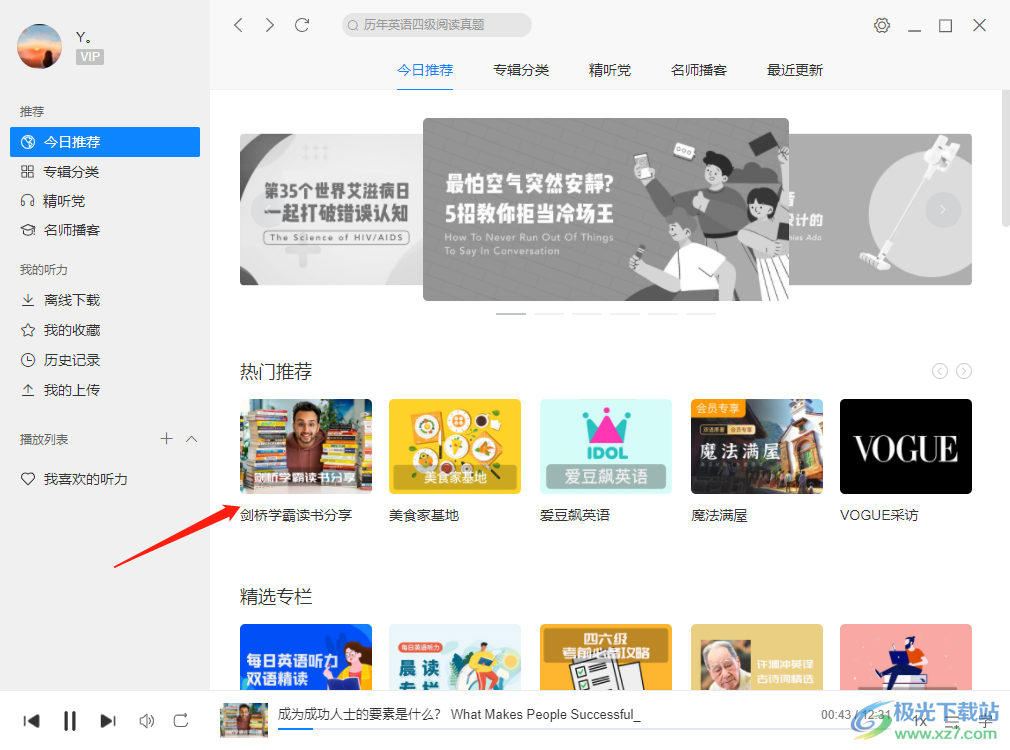This screenshot has height=750, width=1010.
Task: Skip to the previous track
Action: 31,720
